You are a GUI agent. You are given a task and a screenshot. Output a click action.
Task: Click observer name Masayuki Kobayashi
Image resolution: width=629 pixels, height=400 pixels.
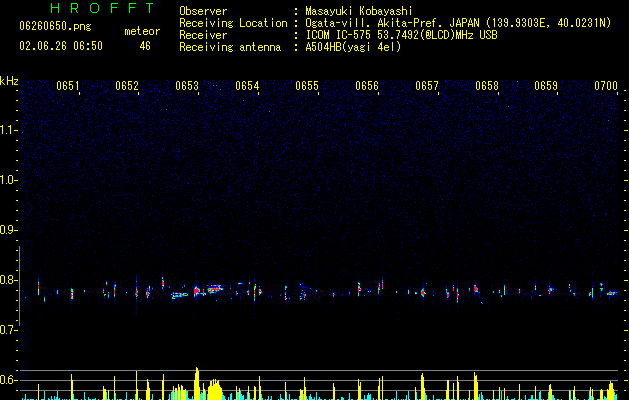pyautogui.click(x=359, y=11)
